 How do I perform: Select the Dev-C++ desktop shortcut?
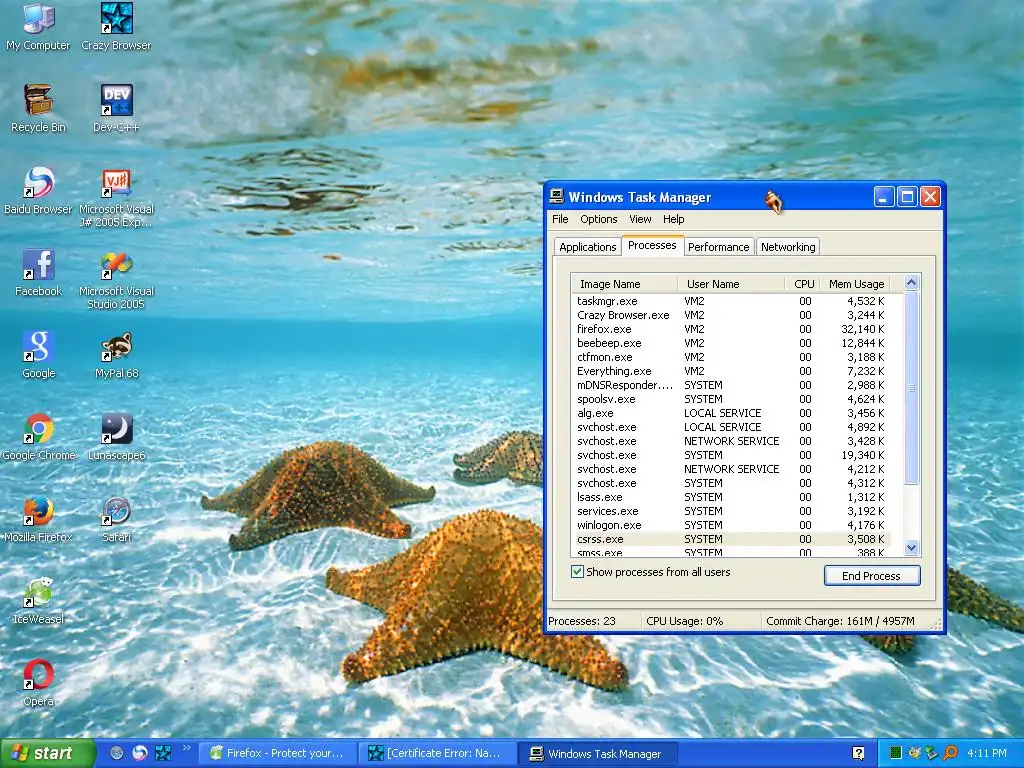(116, 108)
